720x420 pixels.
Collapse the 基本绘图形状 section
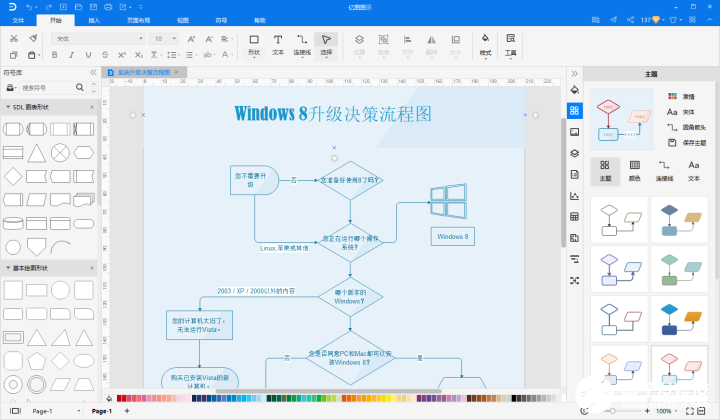[8, 268]
